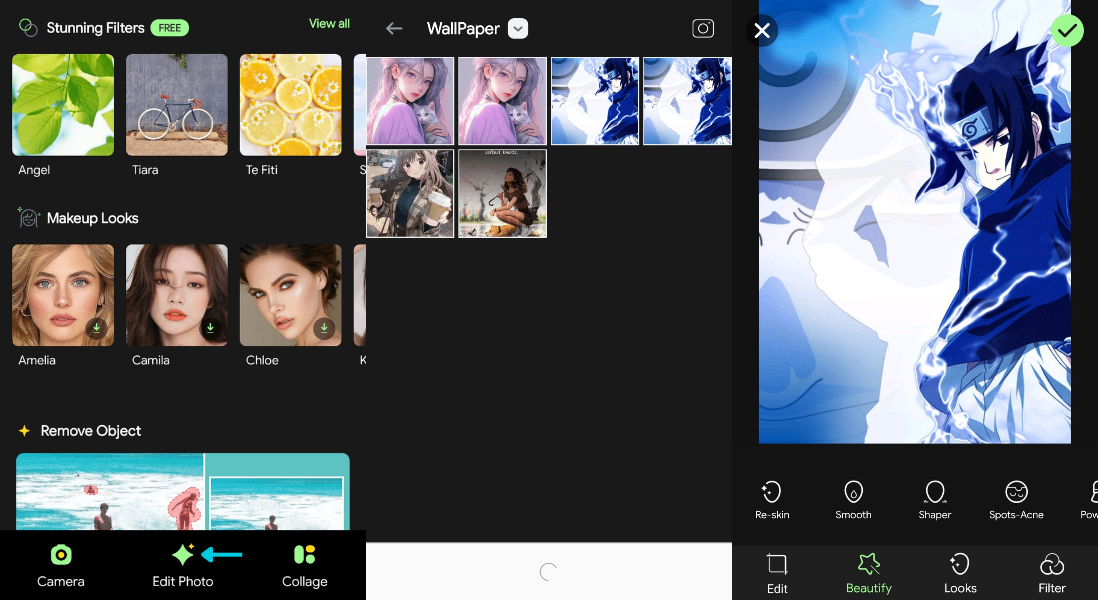Pick the girl with umbrella wallpaper
This screenshot has width=1100, height=600.
click(502, 193)
